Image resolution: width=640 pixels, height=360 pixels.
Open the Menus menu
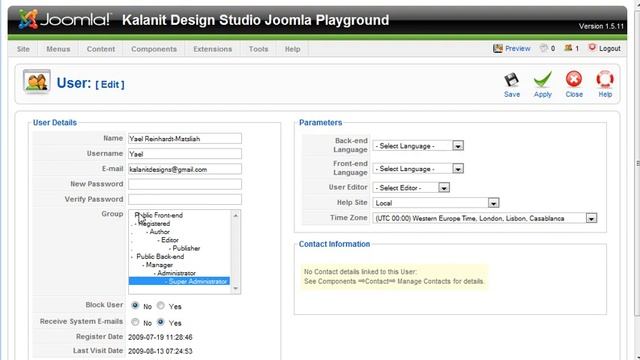click(x=58, y=49)
